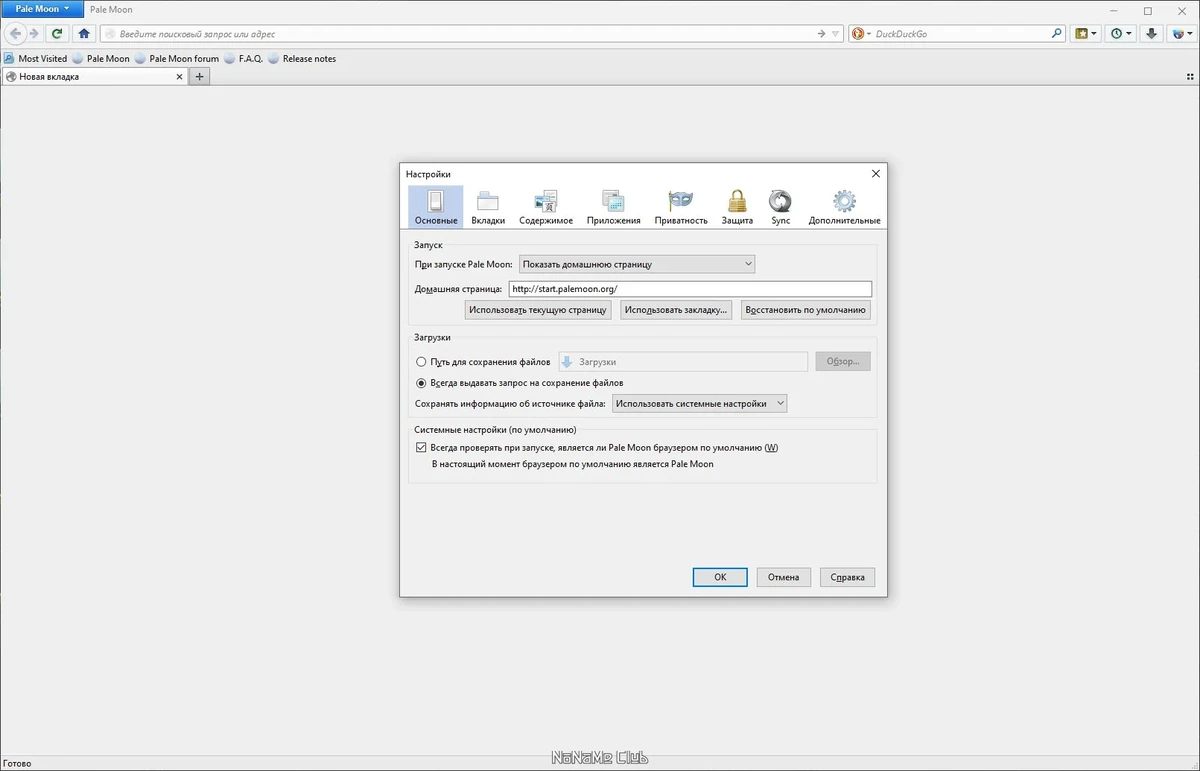Viewport: 1200px width, 771px height.
Task: Open help with Справка button
Action: (848, 577)
